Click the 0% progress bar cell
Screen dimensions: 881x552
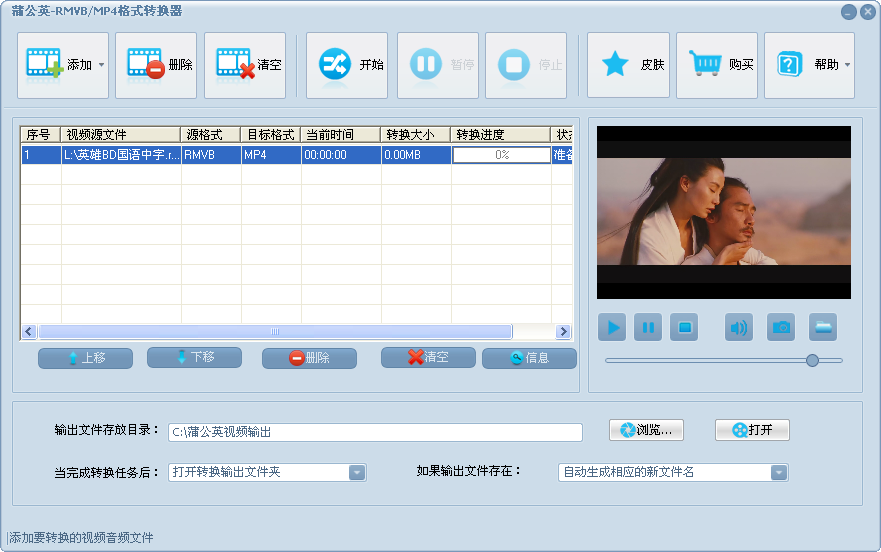tap(502, 155)
